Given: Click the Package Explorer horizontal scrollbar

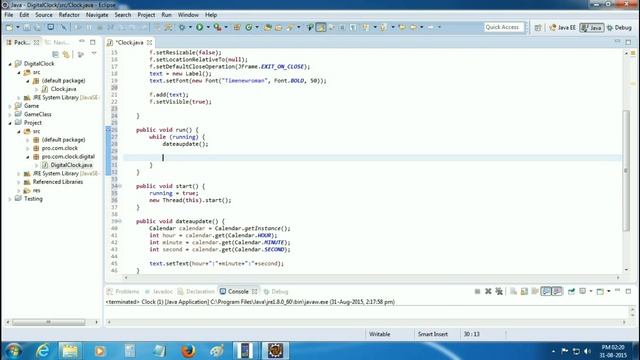Looking at the screenshot, I should [x=49, y=322].
